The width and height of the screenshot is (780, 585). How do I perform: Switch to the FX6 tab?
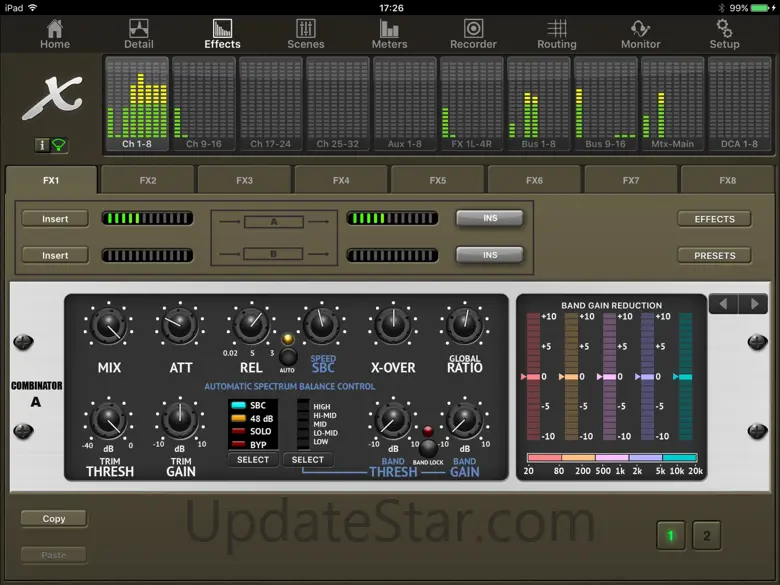point(534,180)
